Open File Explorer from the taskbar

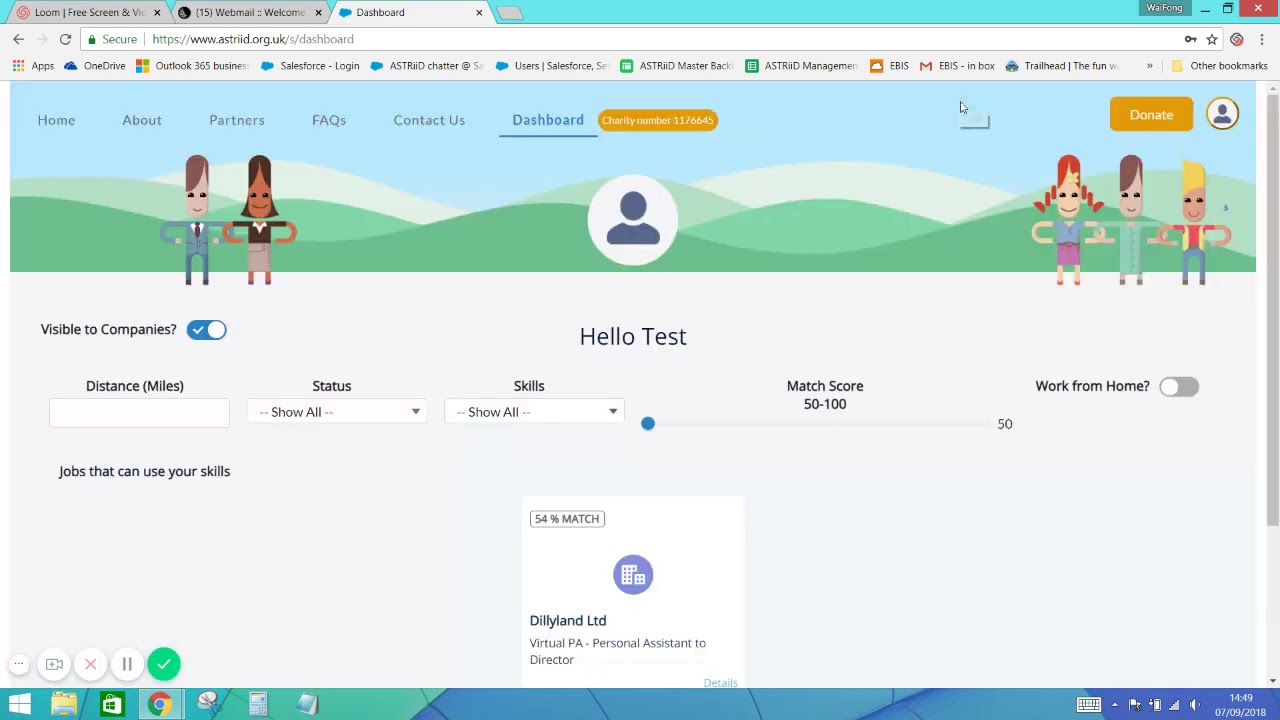[64, 705]
